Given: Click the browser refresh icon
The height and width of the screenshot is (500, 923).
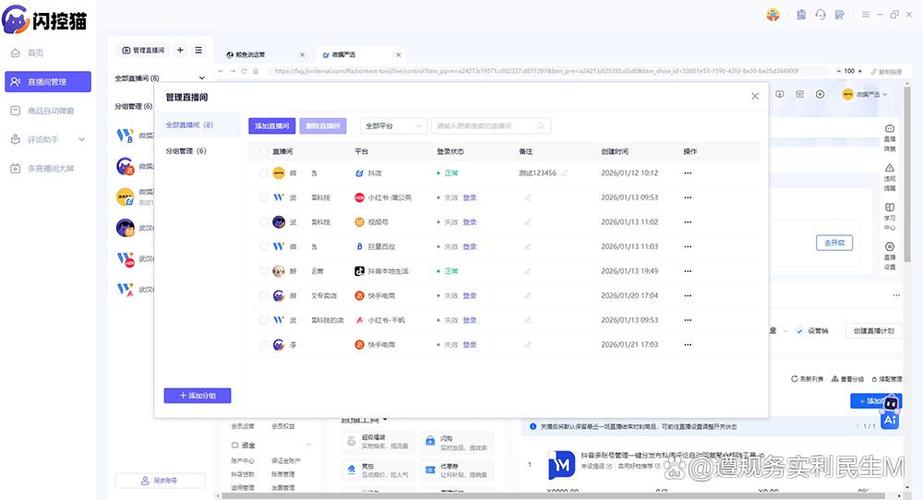Looking at the screenshot, I should (x=244, y=71).
